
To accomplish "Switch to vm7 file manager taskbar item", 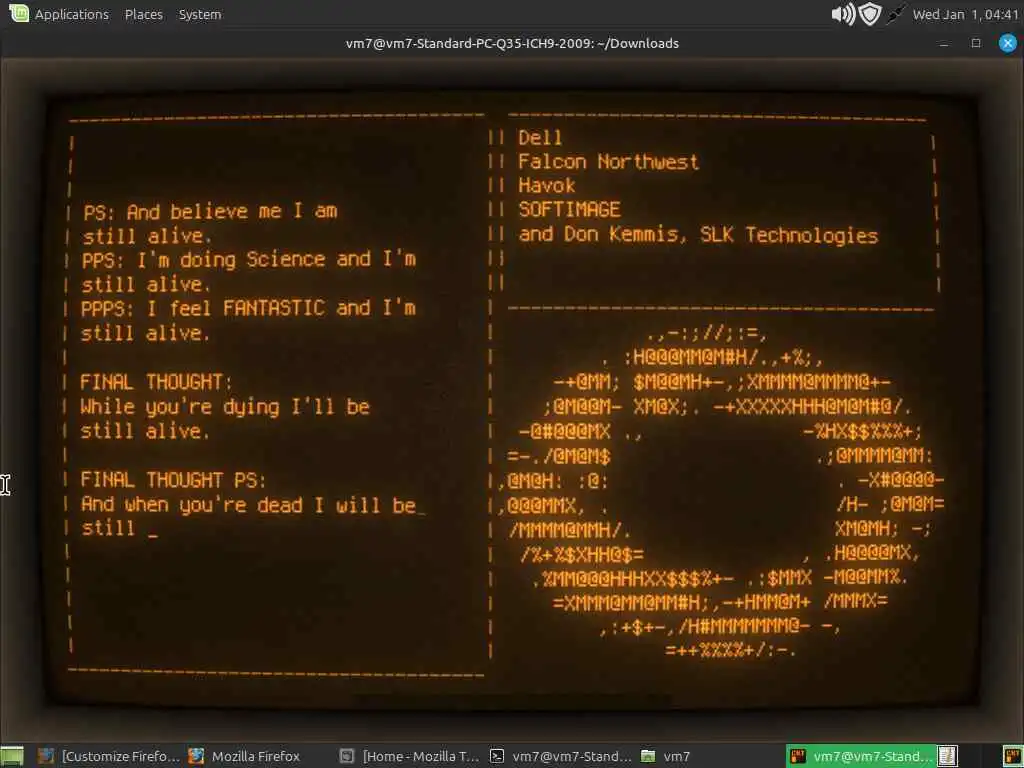I will [x=666, y=756].
